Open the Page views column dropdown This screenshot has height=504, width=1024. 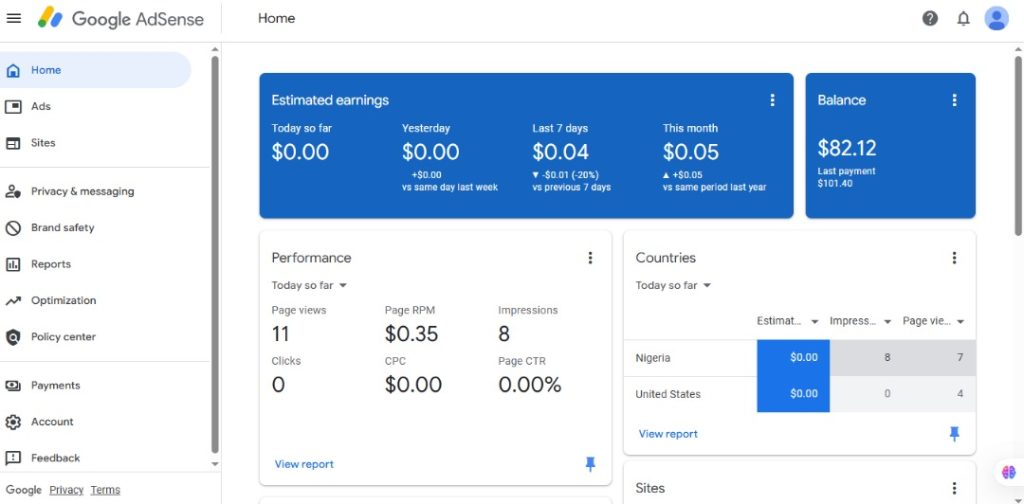pos(960,322)
